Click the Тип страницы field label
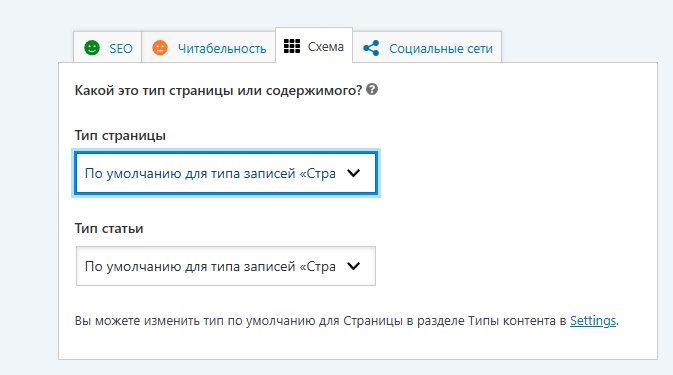Image resolution: width=673 pixels, height=375 pixels. click(x=120, y=136)
